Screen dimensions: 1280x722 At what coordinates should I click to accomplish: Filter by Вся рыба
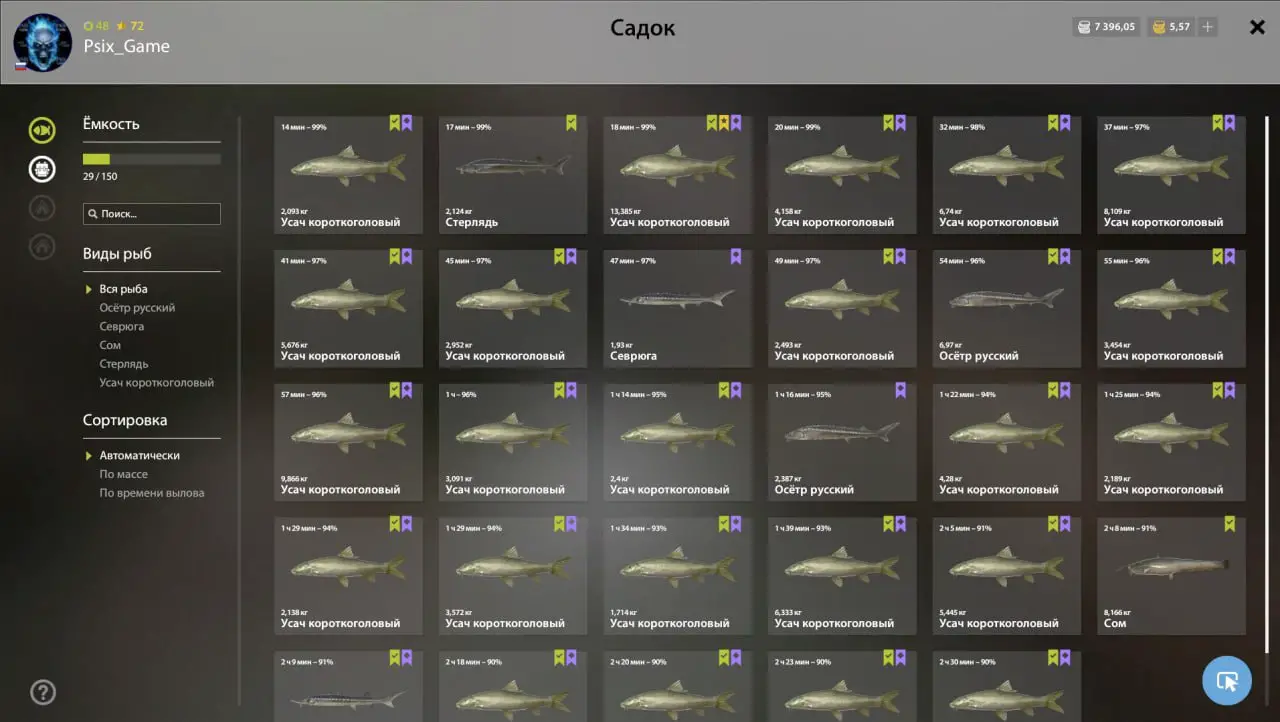click(123, 289)
